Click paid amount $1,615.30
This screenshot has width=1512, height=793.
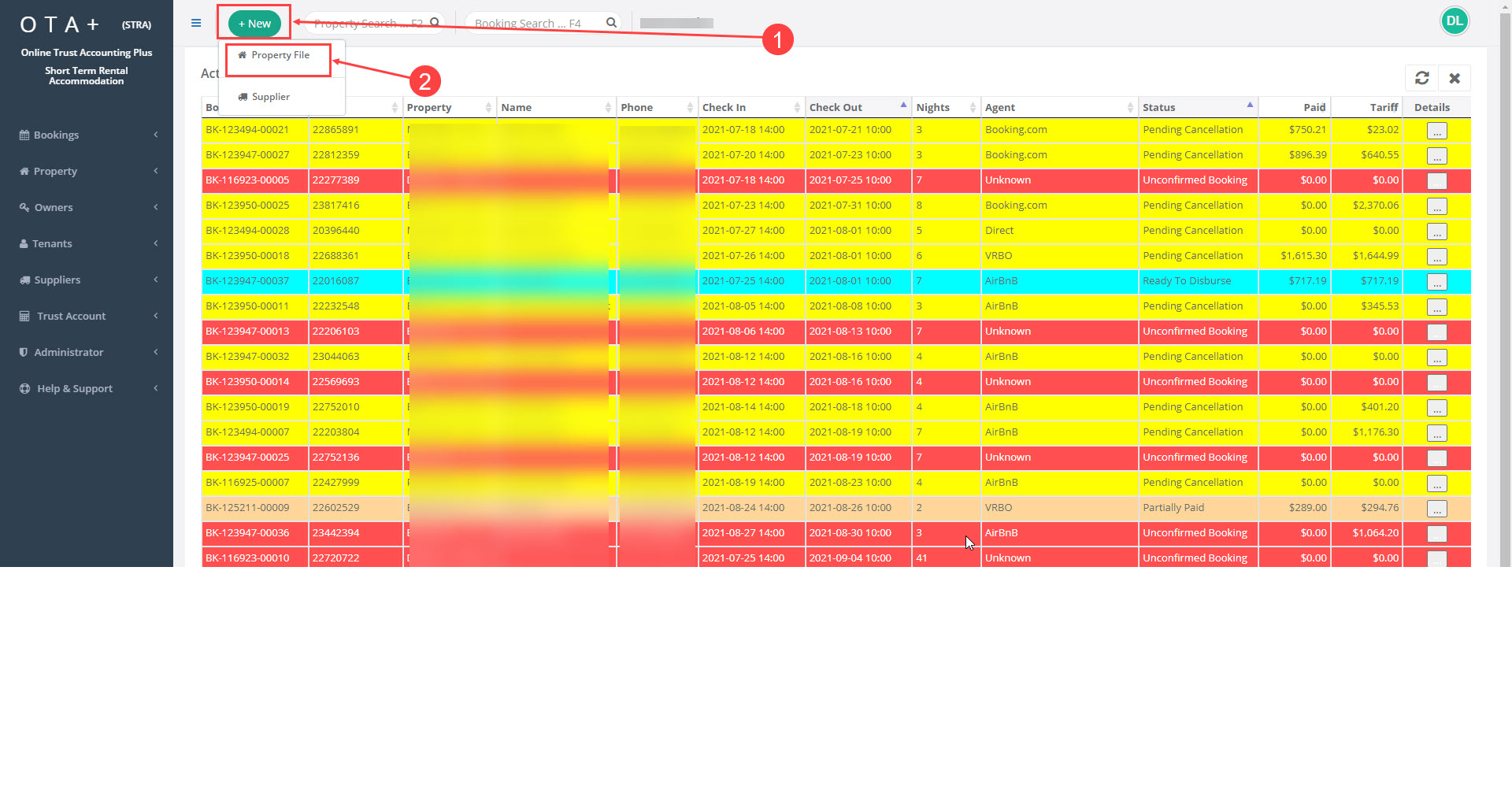tap(1303, 256)
